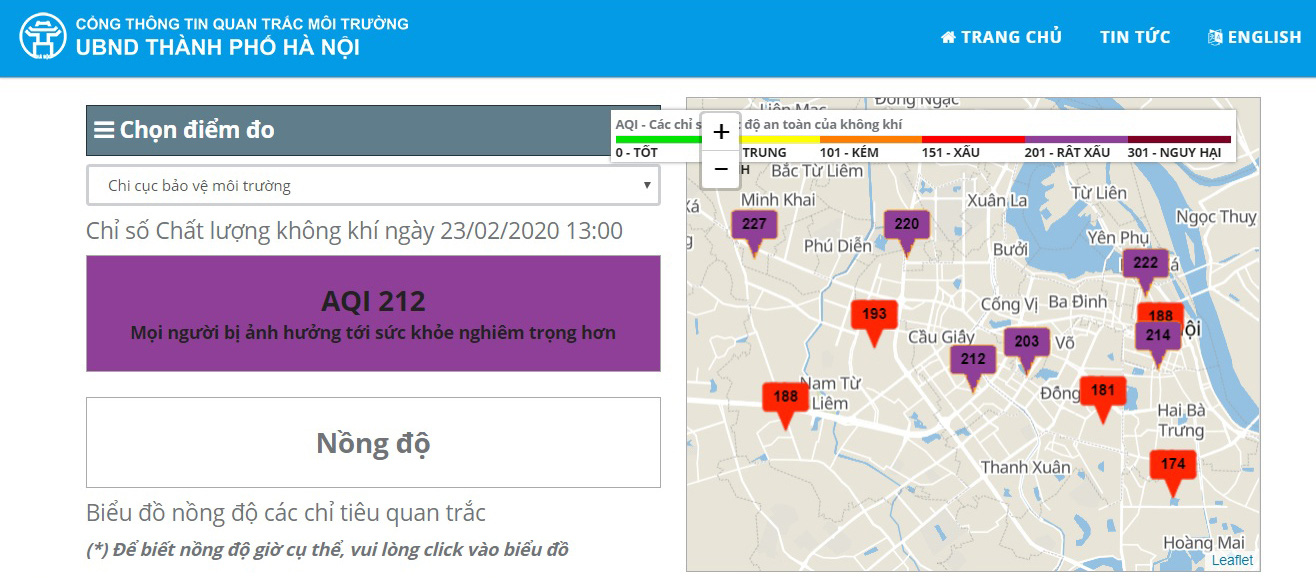Click the maroon 301 - NGUY HẠI legend segment
Viewport: 1316px width, 578px height.
pyautogui.click(x=1179, y=147)
